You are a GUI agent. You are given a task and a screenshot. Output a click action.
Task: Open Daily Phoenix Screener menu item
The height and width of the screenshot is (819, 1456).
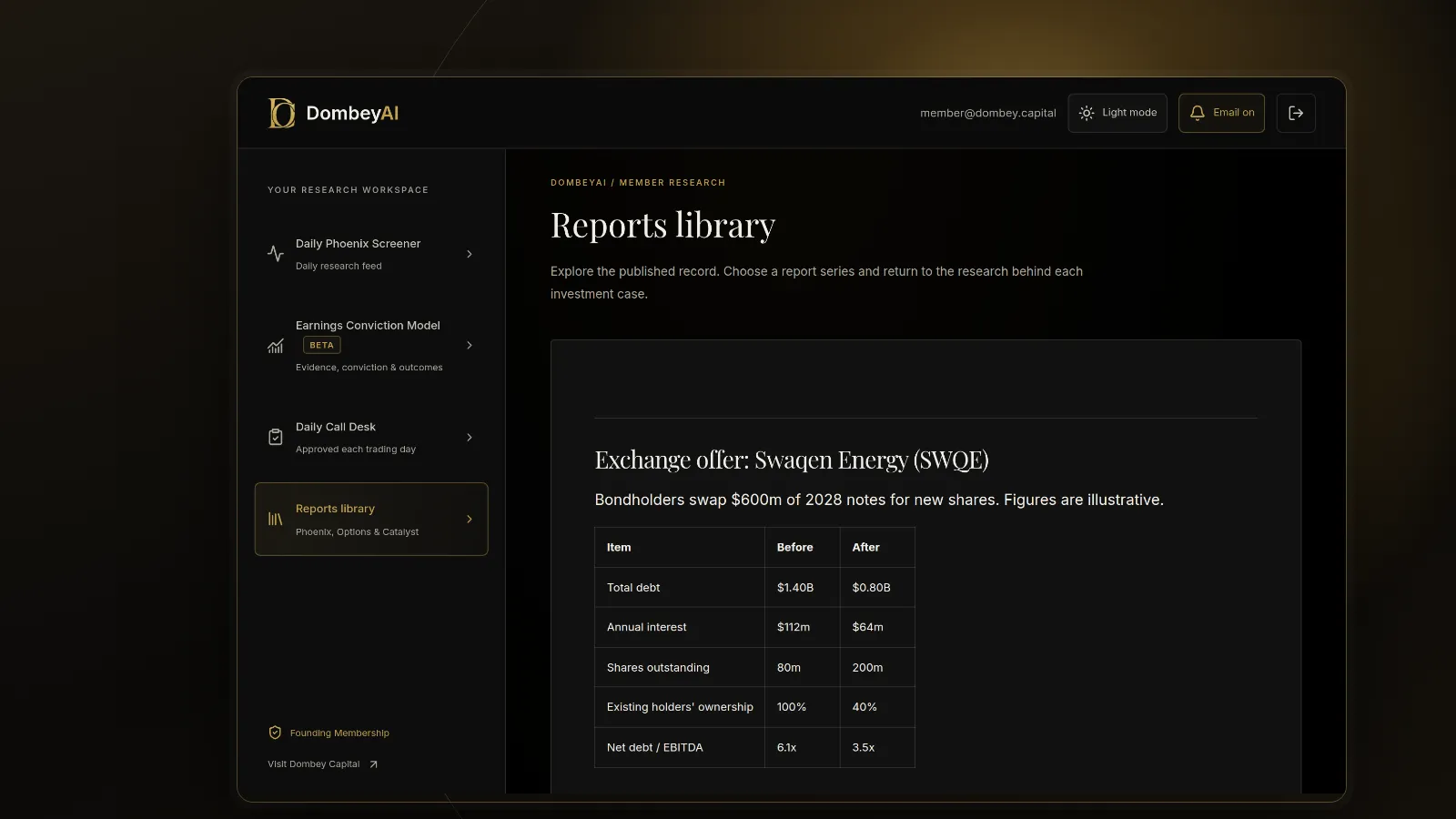click(x=371, y=254)
